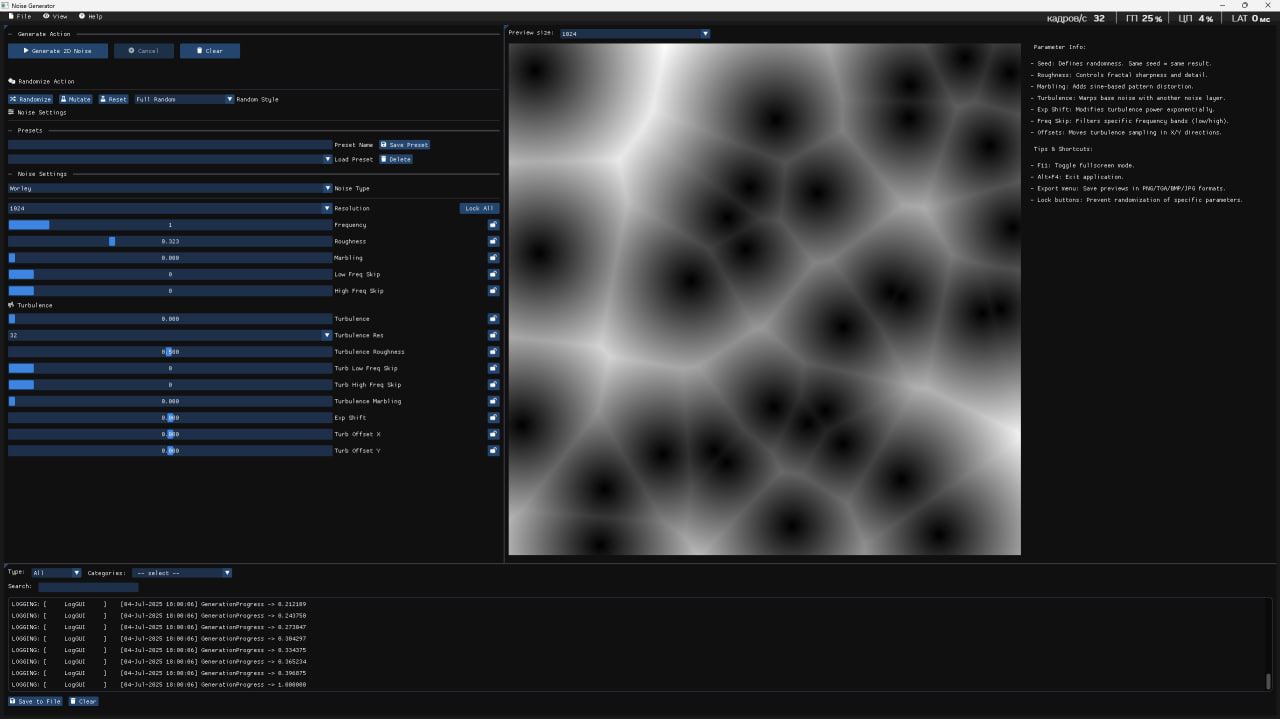Click the Lock All button
The width and height of the screenshot is (1280, 719).
[x=480, y=208]
